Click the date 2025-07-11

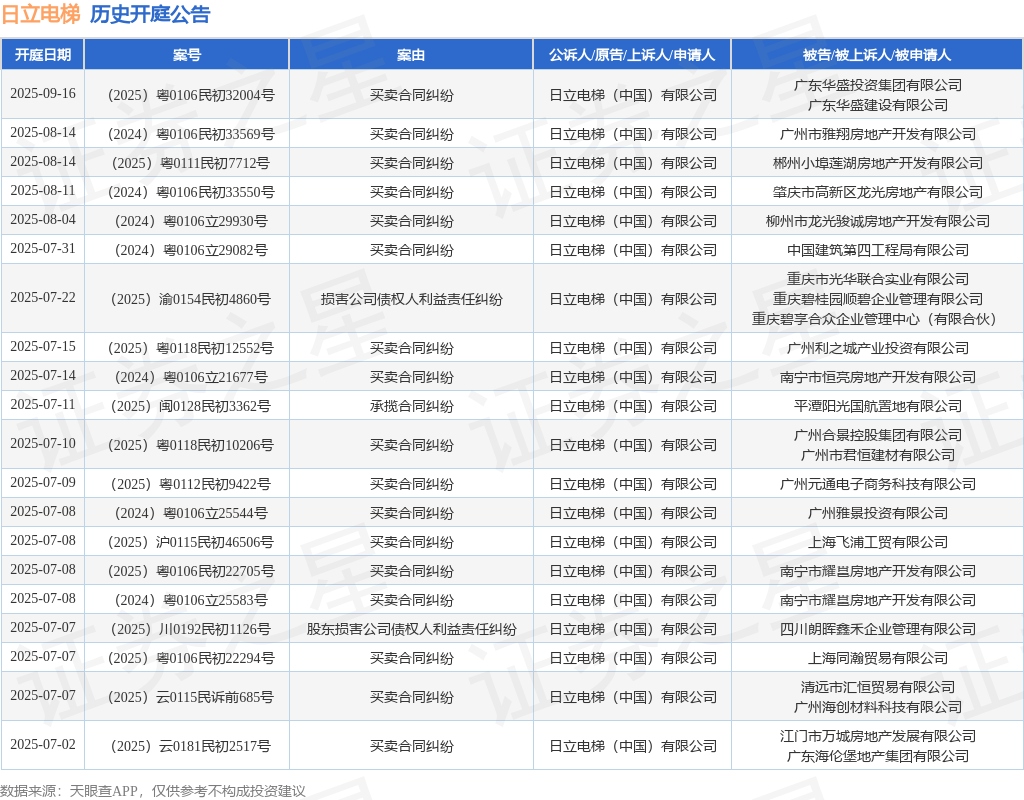tap(42, 404)
